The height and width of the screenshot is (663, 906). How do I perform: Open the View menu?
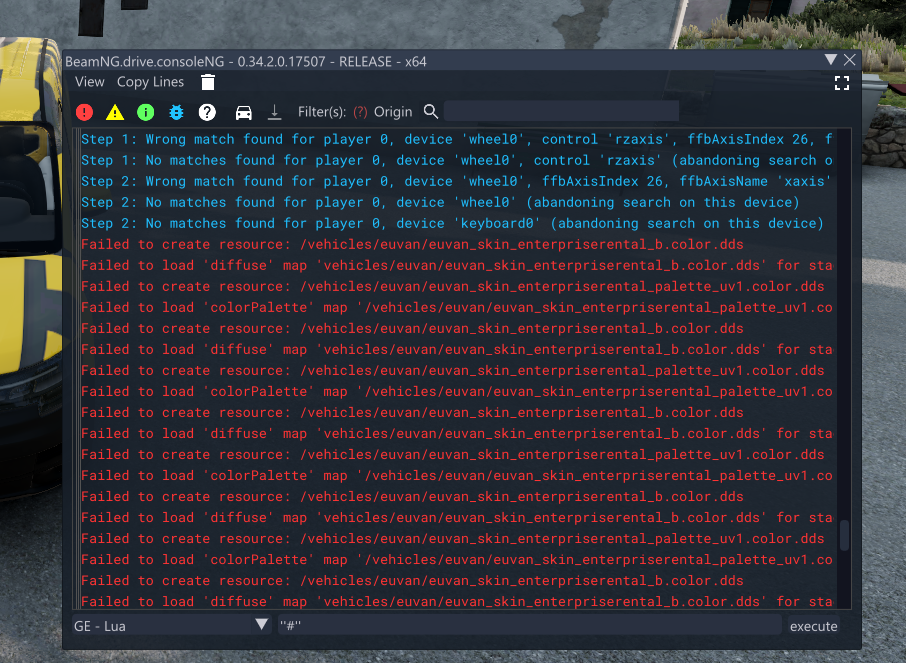pos(90,82)
